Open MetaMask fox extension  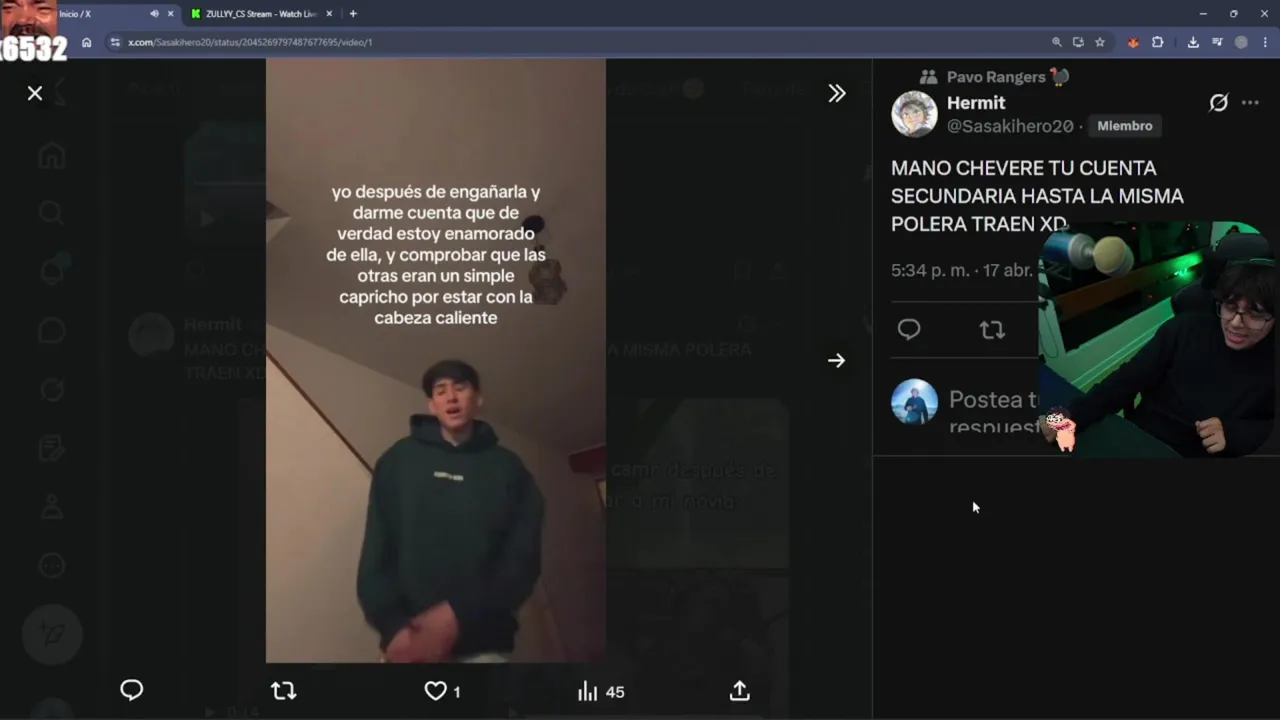point(1133,42)
